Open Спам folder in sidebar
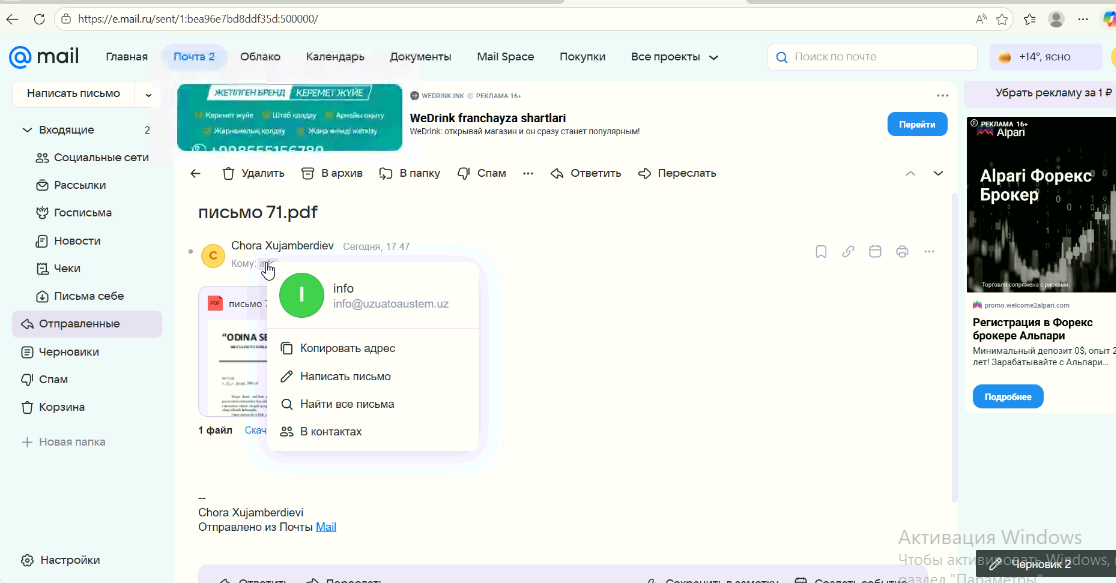Viewport: 1116px width, 583px height. [44, 379]
